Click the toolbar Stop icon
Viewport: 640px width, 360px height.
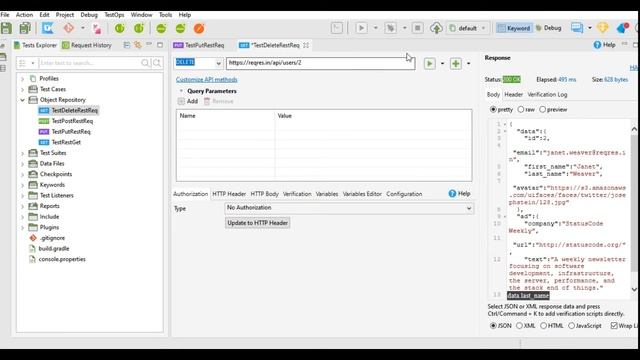point(417,28)
